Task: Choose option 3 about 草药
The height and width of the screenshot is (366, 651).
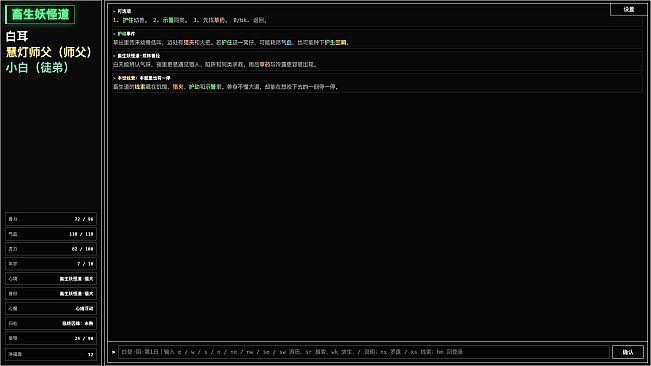Action: [209, 20]
